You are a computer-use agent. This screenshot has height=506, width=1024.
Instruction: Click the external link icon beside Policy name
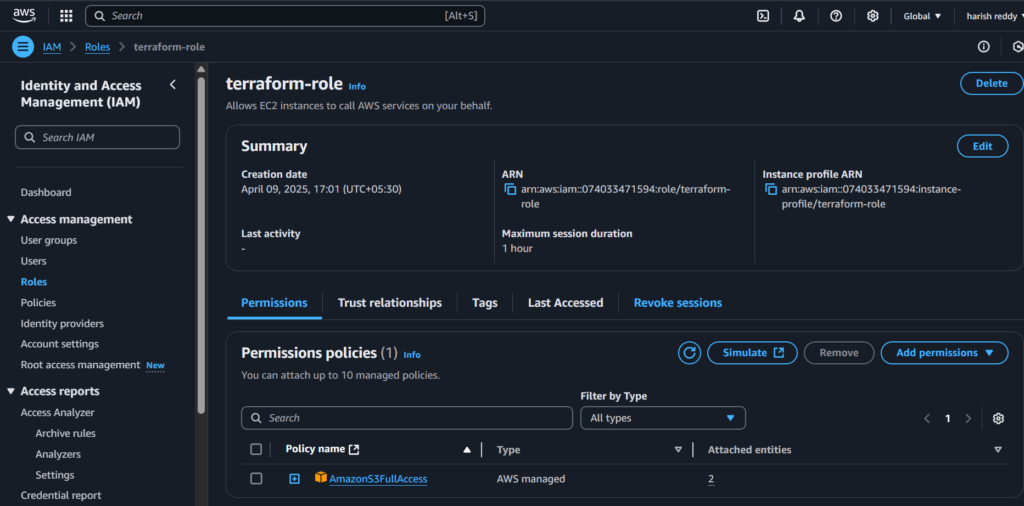pos(354,449)
